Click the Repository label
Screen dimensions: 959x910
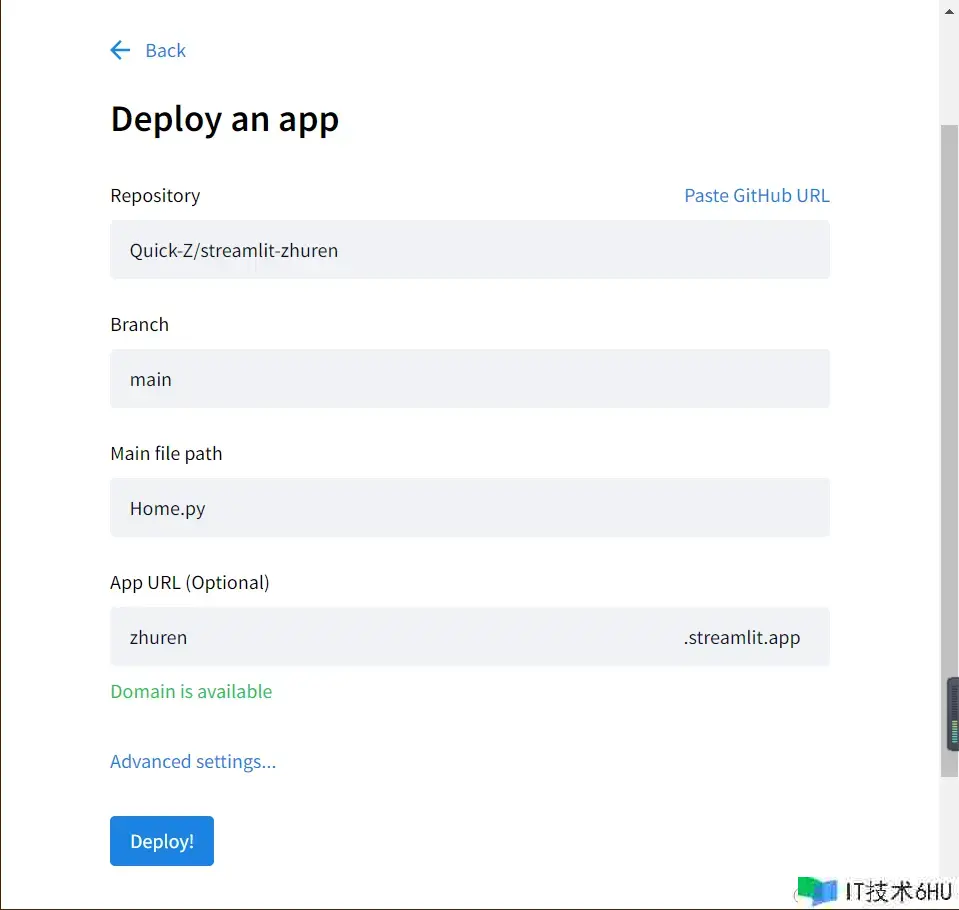pos(155,195)
